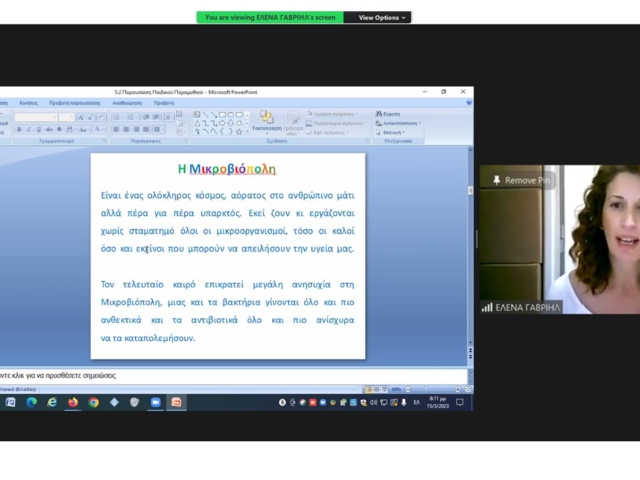Expand the shapes gallery more arrow
This screenshot has width=640, height=480.
[247, 131]
